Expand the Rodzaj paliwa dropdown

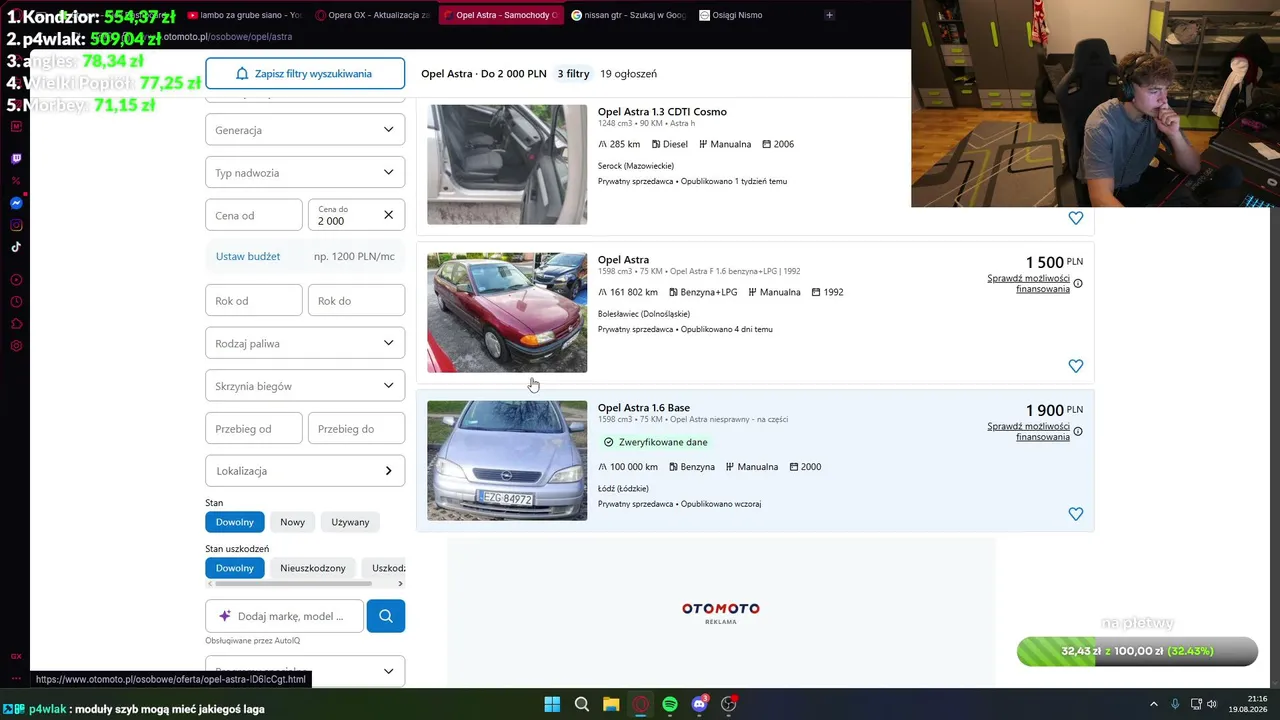(305, 343)
